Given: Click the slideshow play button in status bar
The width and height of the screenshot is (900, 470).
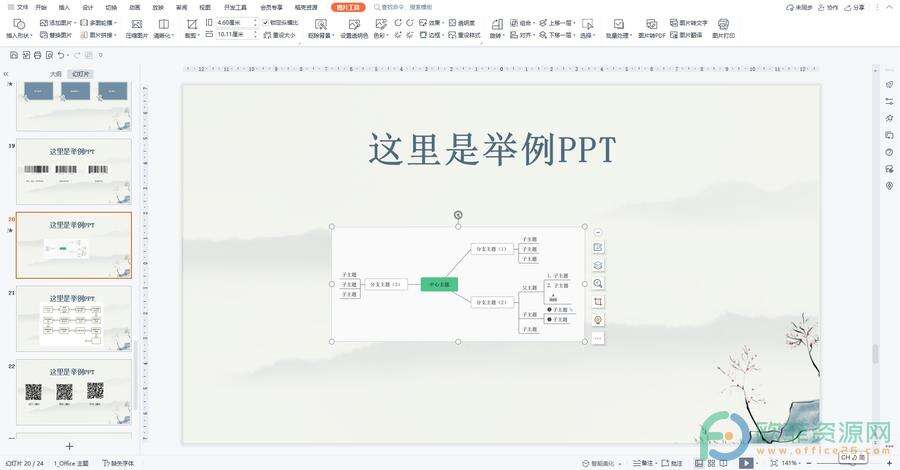Looking at the screenshot, I should (x=746, y=463).
